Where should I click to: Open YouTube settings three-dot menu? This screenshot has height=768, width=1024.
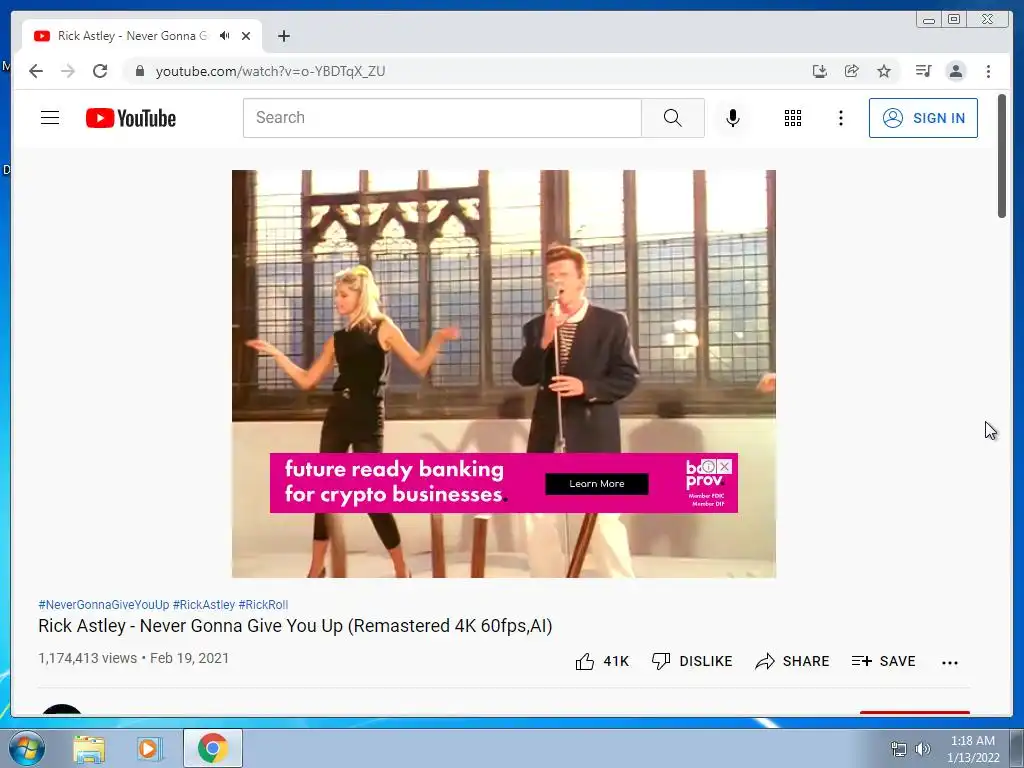click(840, 118)
